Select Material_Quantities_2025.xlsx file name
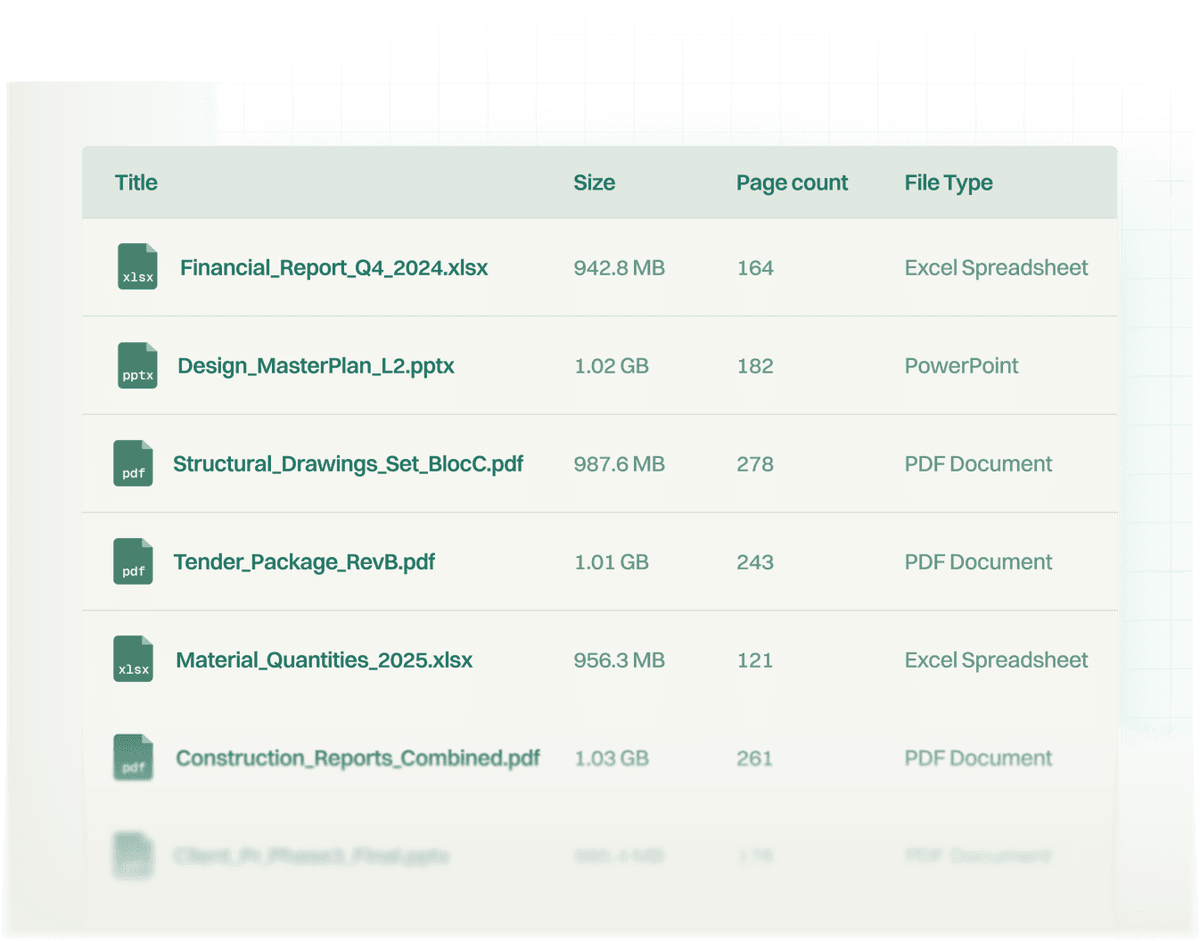The image size is (1200, 941). [x=324, y=660]
